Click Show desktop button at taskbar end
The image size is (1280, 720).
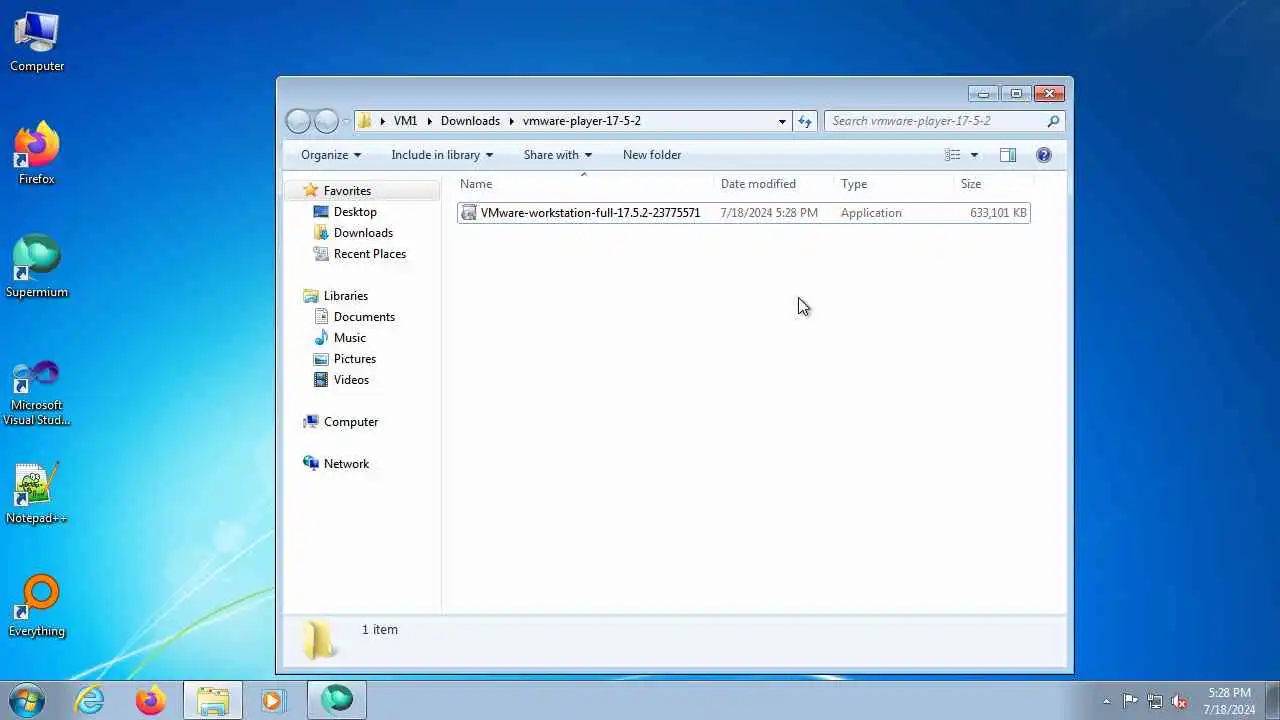[1272, 701]
